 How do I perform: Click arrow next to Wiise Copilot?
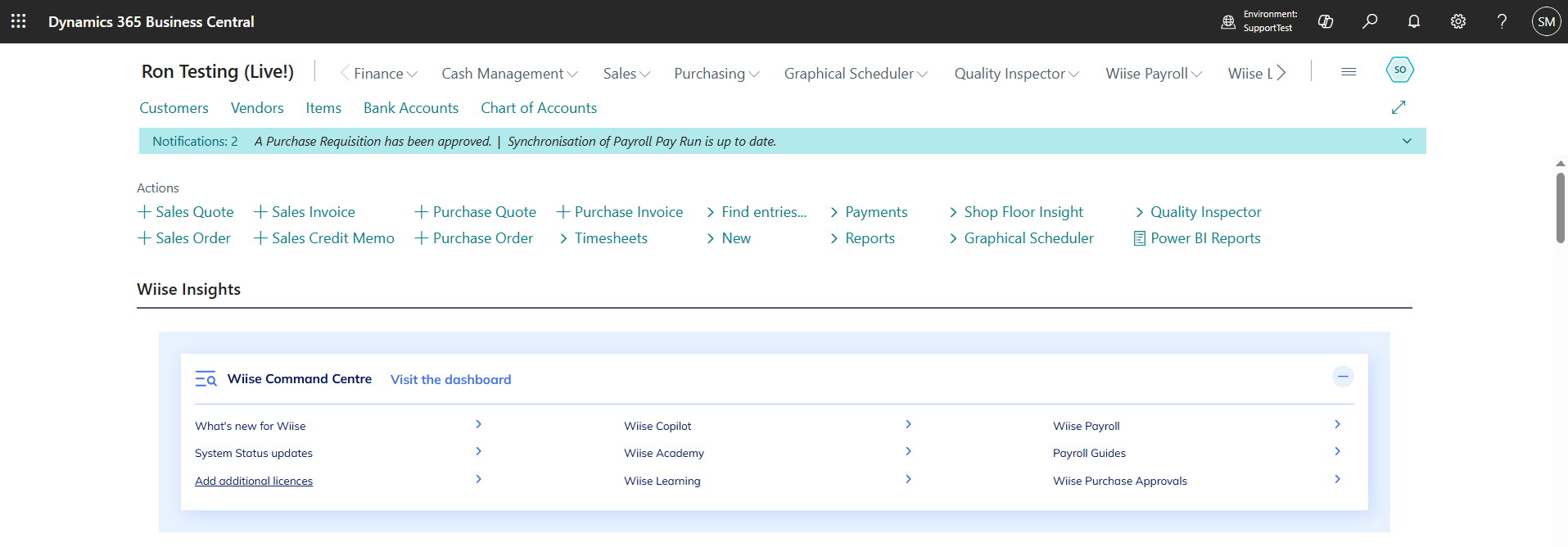click(908, 424)
